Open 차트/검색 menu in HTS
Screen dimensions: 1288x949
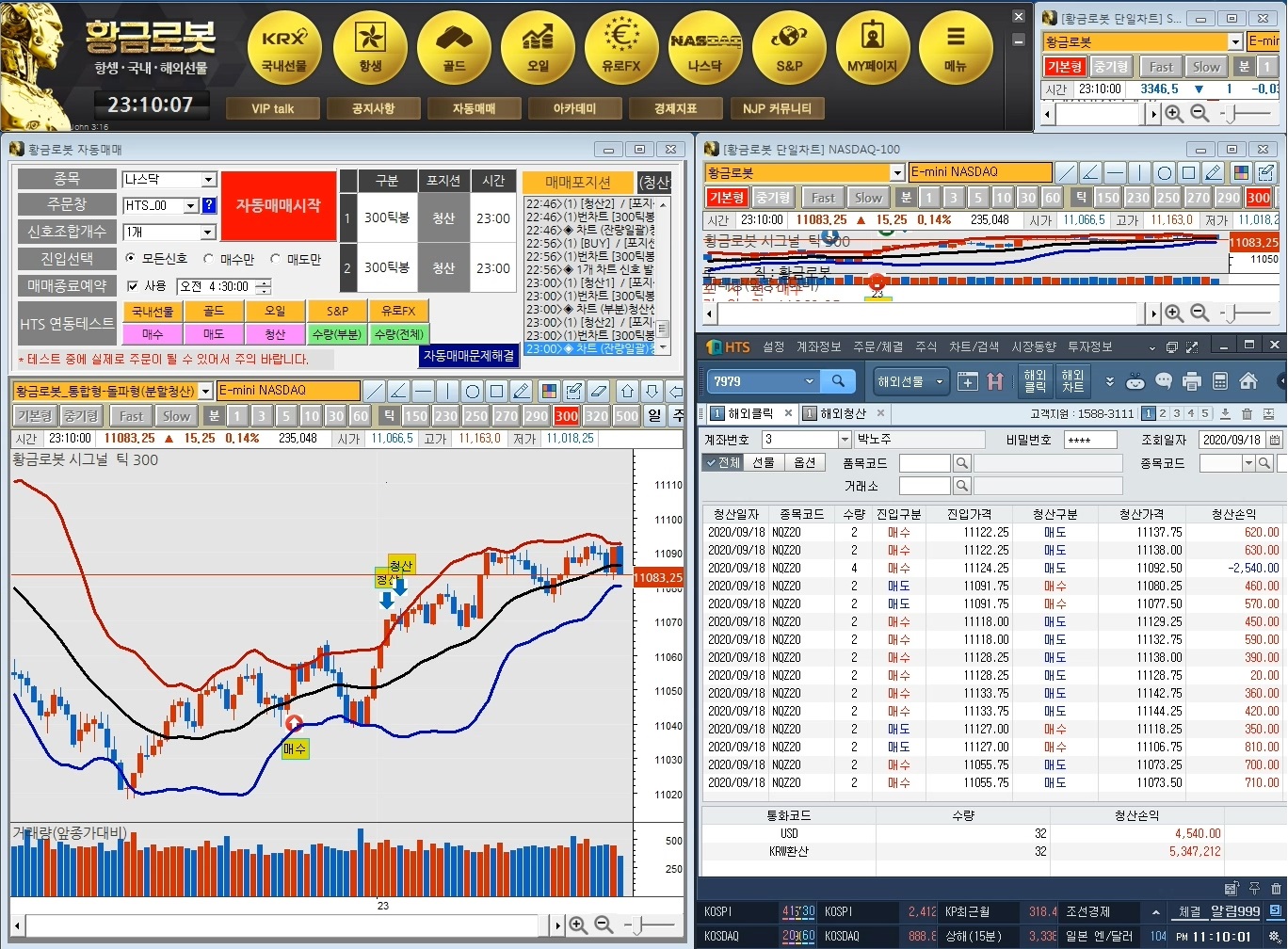click(974, 346)
